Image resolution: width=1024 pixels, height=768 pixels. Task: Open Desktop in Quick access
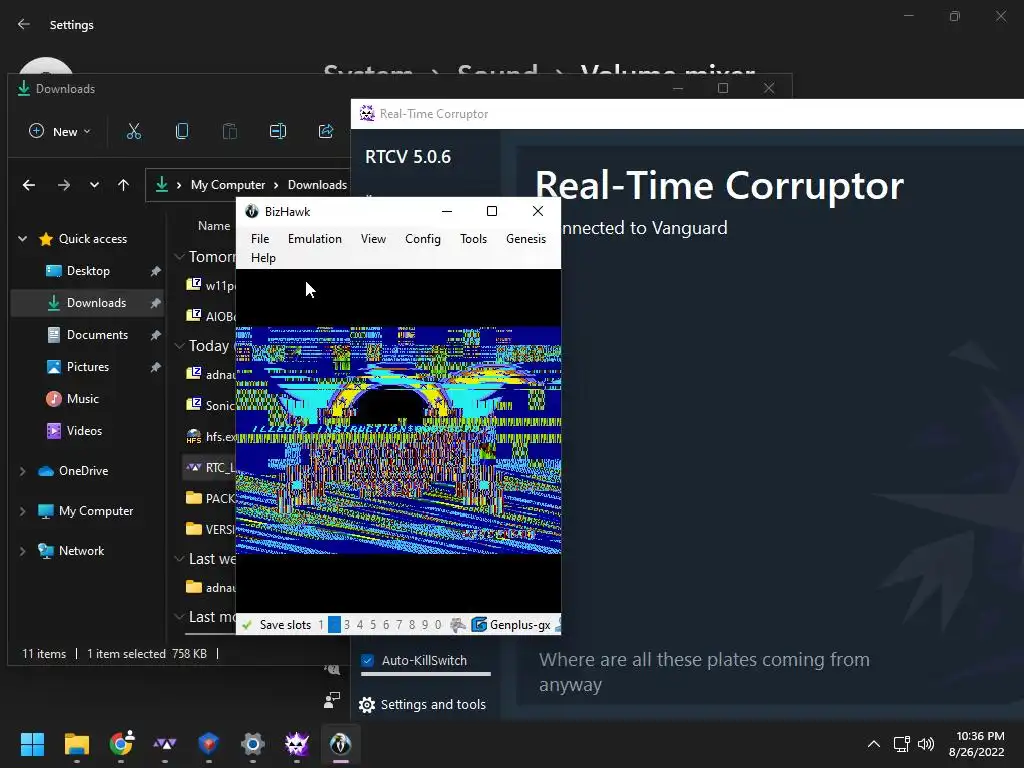click(x=88, y=270)
